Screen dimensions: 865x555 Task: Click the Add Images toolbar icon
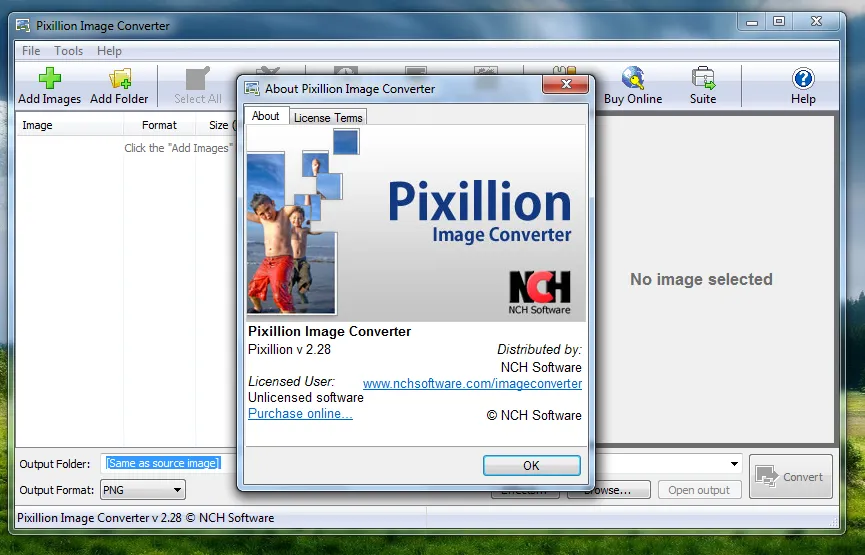tap(50, 86)
